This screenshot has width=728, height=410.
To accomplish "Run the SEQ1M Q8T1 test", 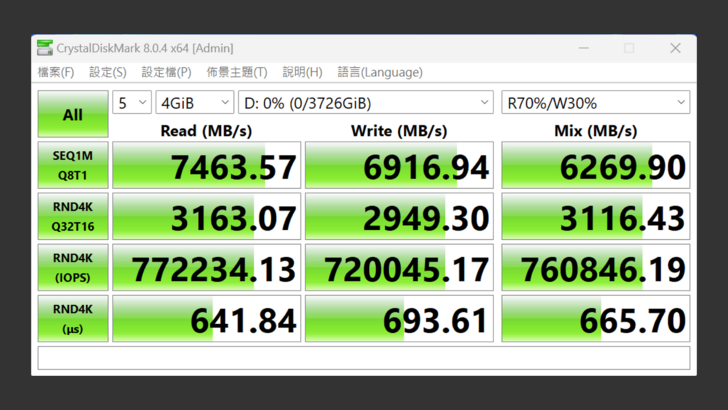I will coord(73,165).
